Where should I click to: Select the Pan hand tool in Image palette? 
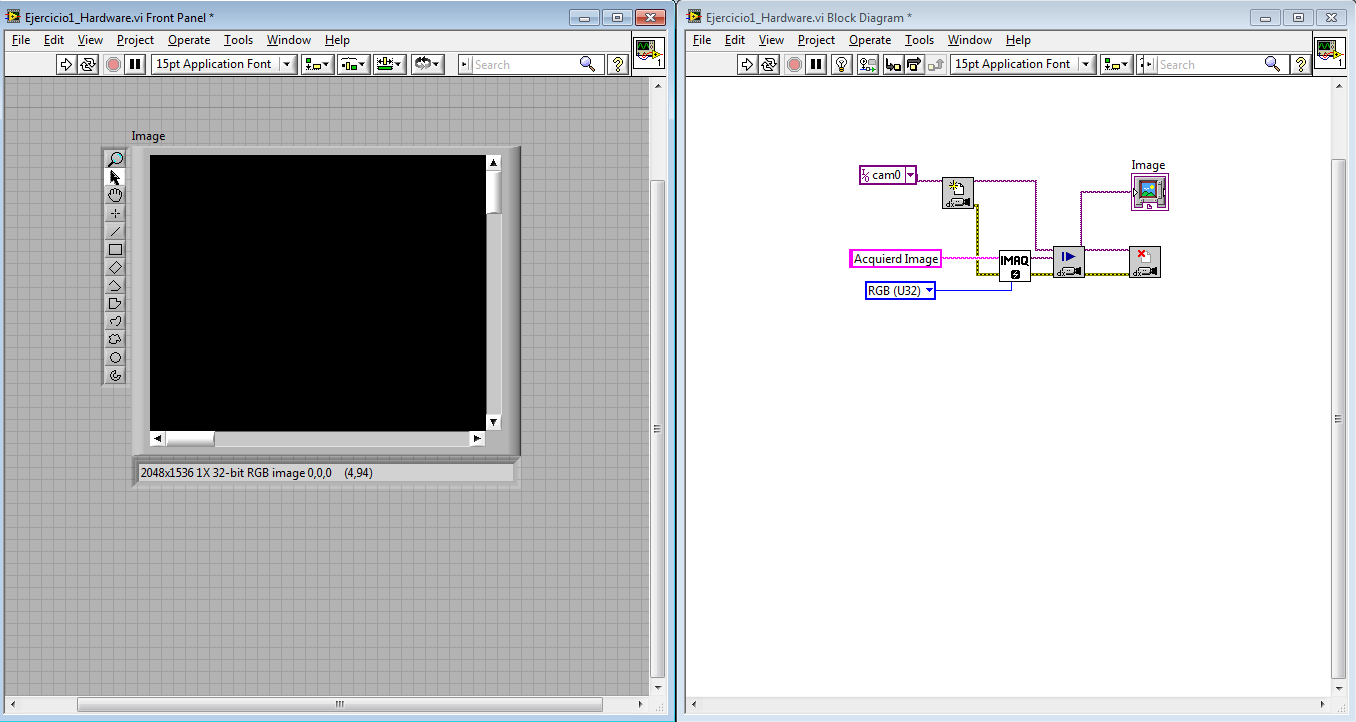point(115,195)
